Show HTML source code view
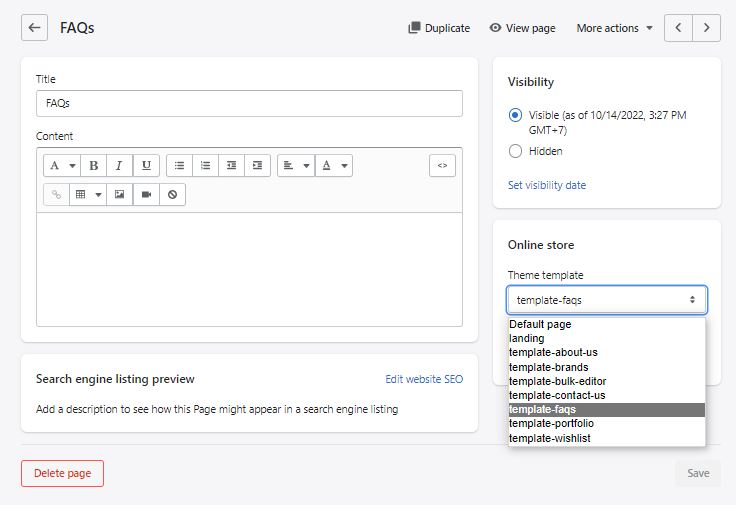Screen dimensions: 736x505 pos(442,166)
